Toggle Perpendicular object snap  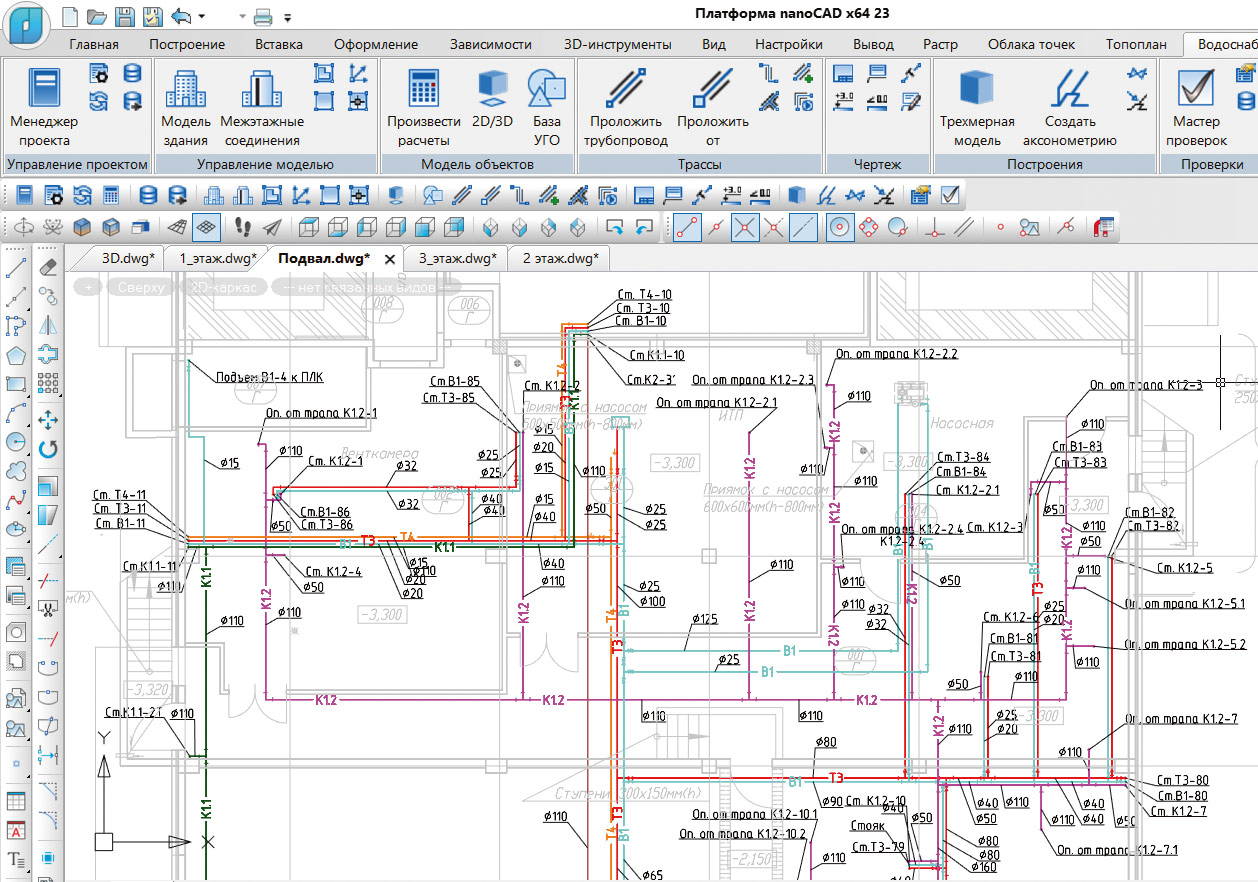pos(935,227)
